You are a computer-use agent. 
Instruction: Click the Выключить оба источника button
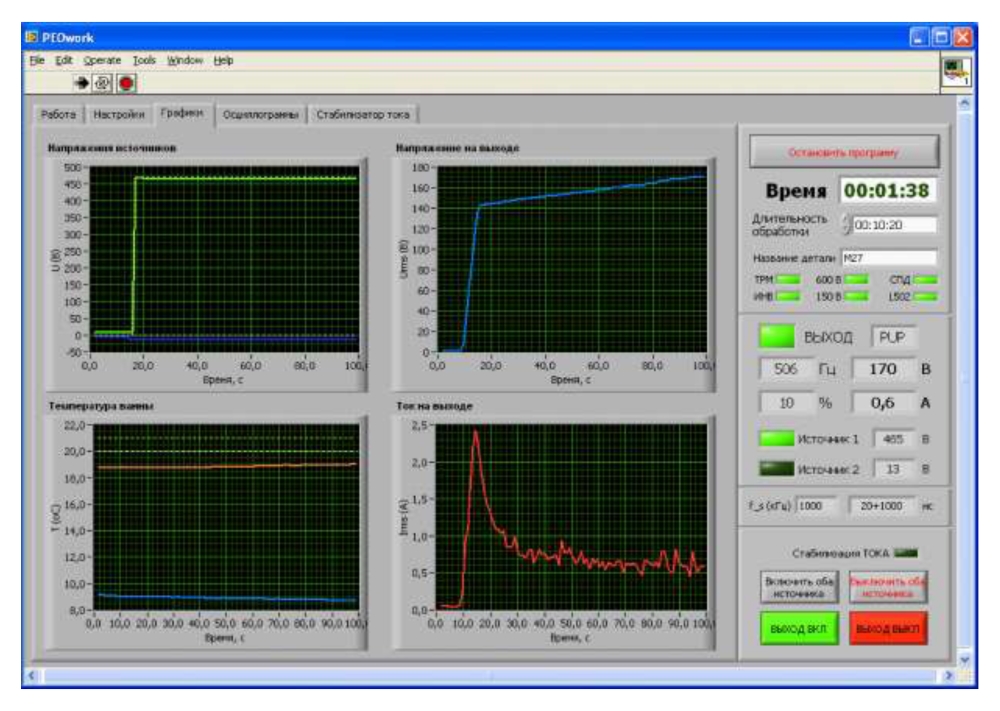point(888,587)
